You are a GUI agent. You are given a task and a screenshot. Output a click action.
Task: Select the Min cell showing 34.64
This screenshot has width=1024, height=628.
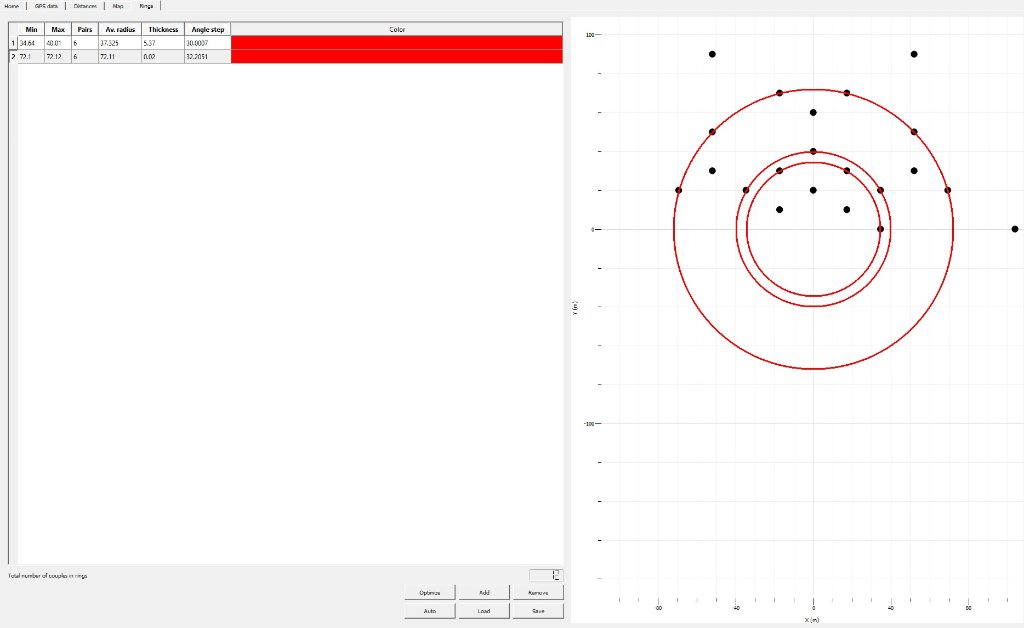[x=32, y=43]
